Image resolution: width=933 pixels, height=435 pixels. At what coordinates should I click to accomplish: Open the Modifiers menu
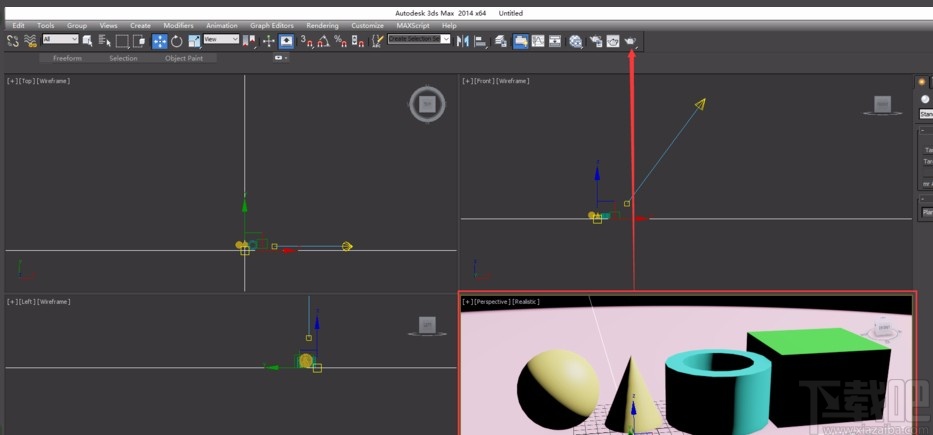[x=179, y=26]
